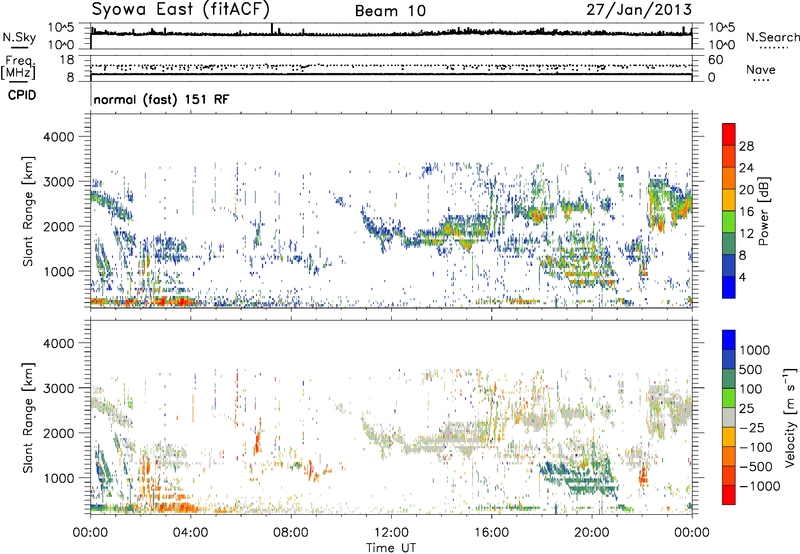Click the power panel 'Slant Range [km]' label
Image resolution: width=800 pixels, height=554 pixels.
point(28,211)
